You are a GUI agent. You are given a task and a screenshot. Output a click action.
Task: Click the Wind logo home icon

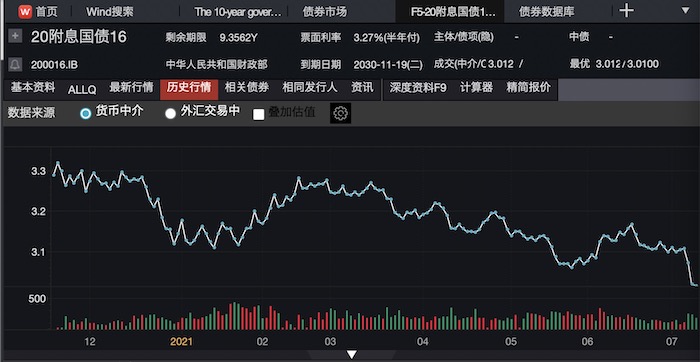25,11
